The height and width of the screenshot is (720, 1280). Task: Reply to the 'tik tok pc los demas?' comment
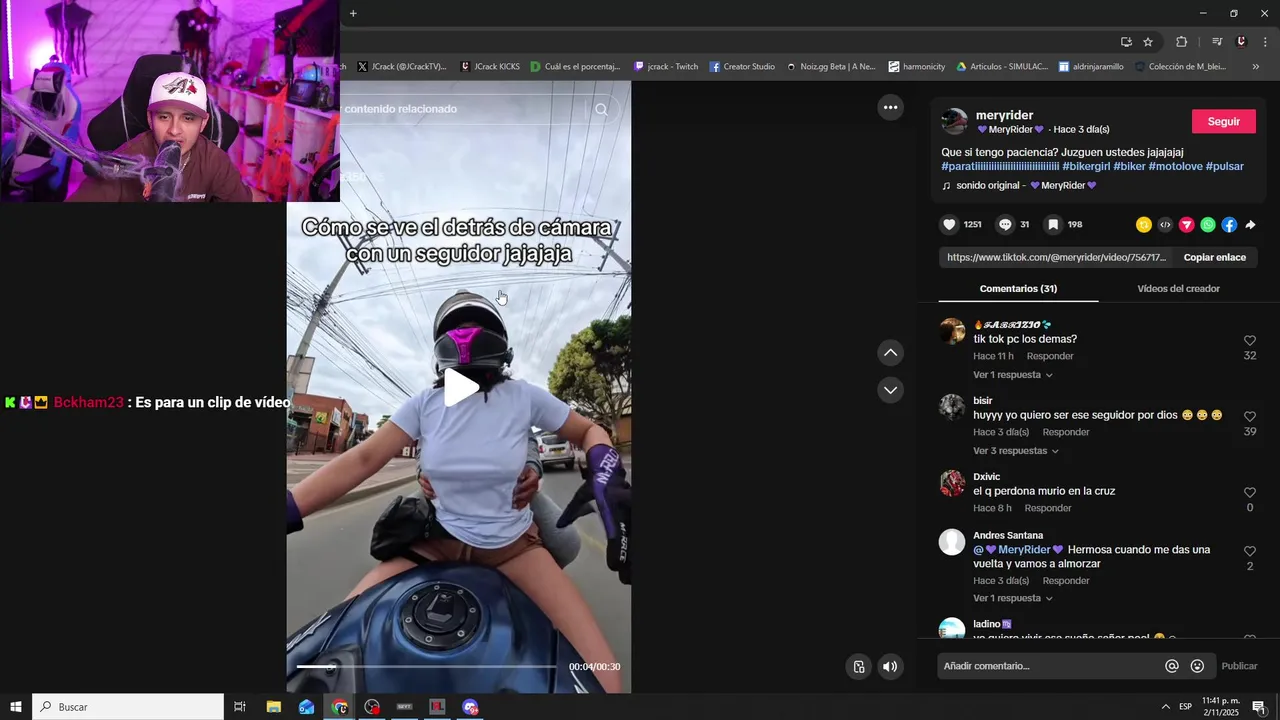(x=1050, y=356)
